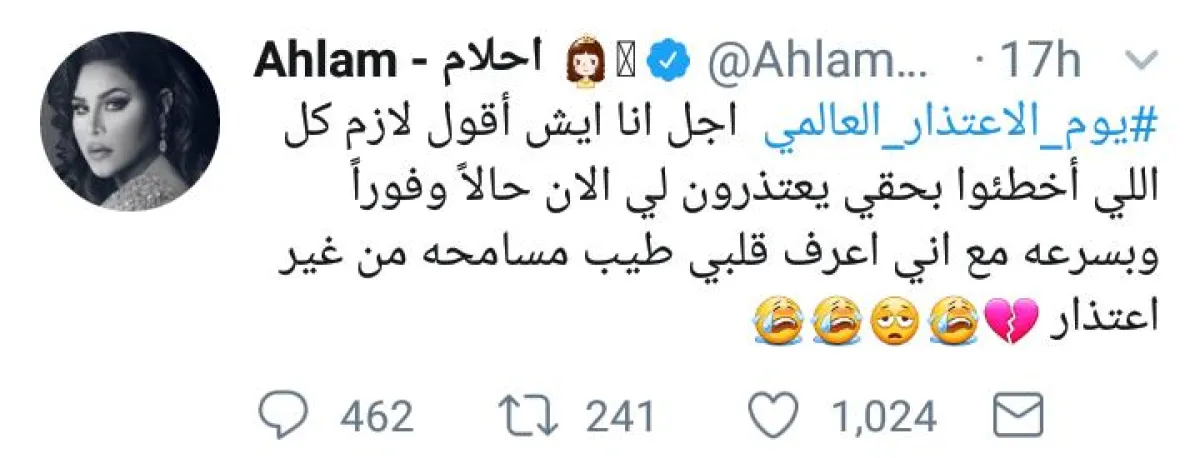
Task: Click the 17h timestamp
Action: (x=1038, y=63)
